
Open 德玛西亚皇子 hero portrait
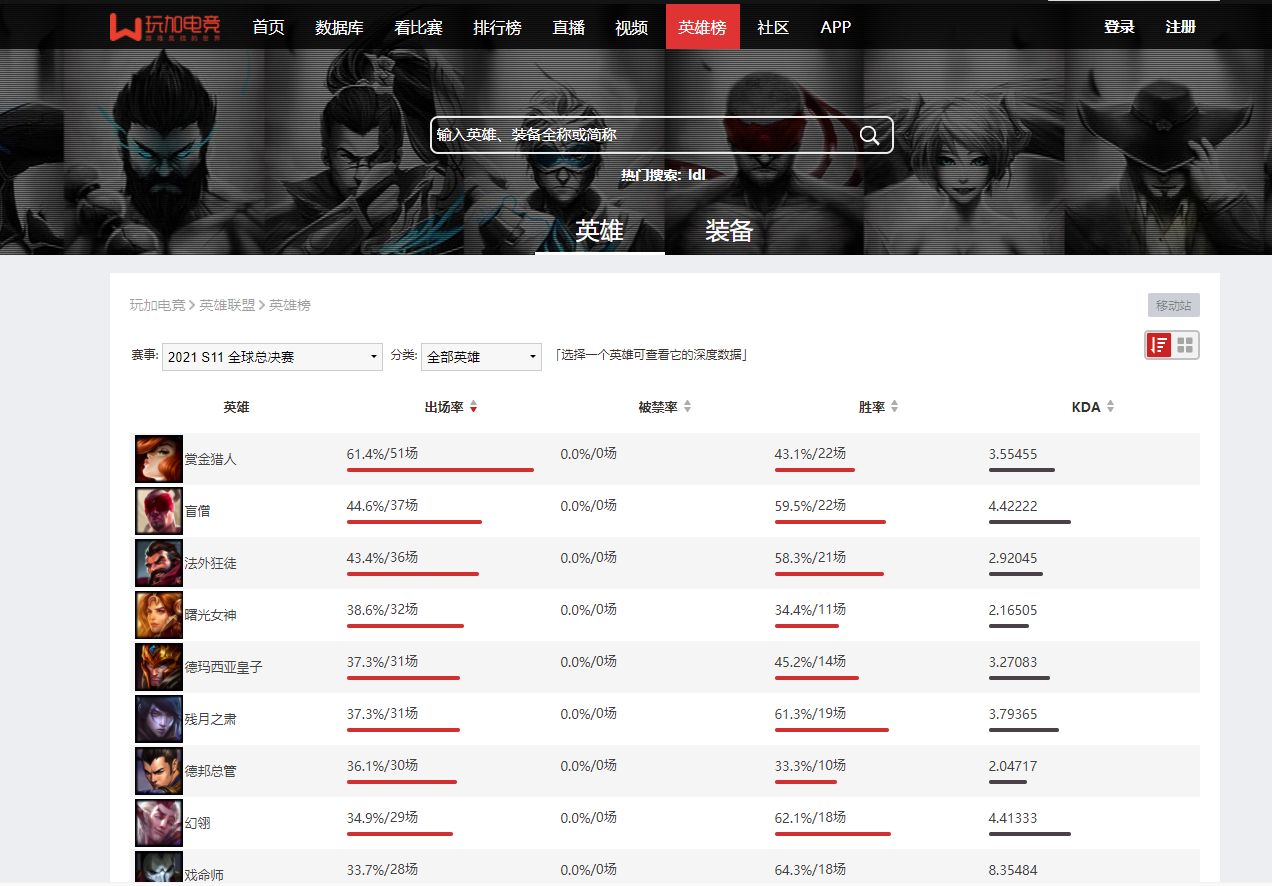point(159,667)
